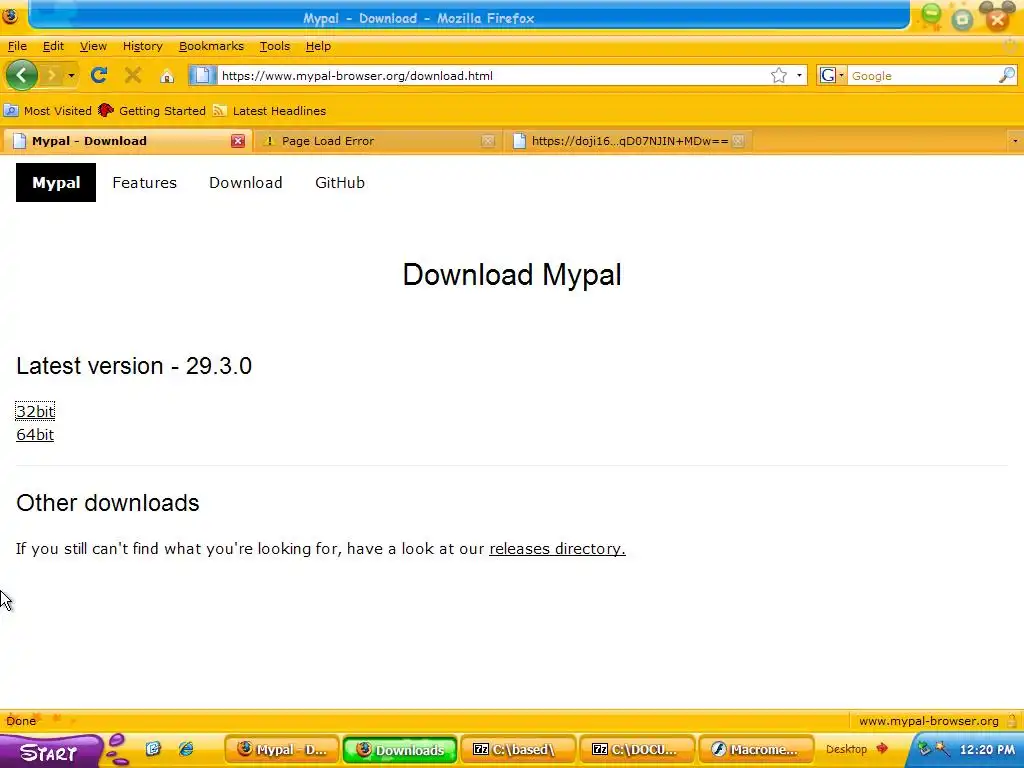Click the forward navigation arrow
This screenshot has height=768, width=1024.
pos(52,76)
